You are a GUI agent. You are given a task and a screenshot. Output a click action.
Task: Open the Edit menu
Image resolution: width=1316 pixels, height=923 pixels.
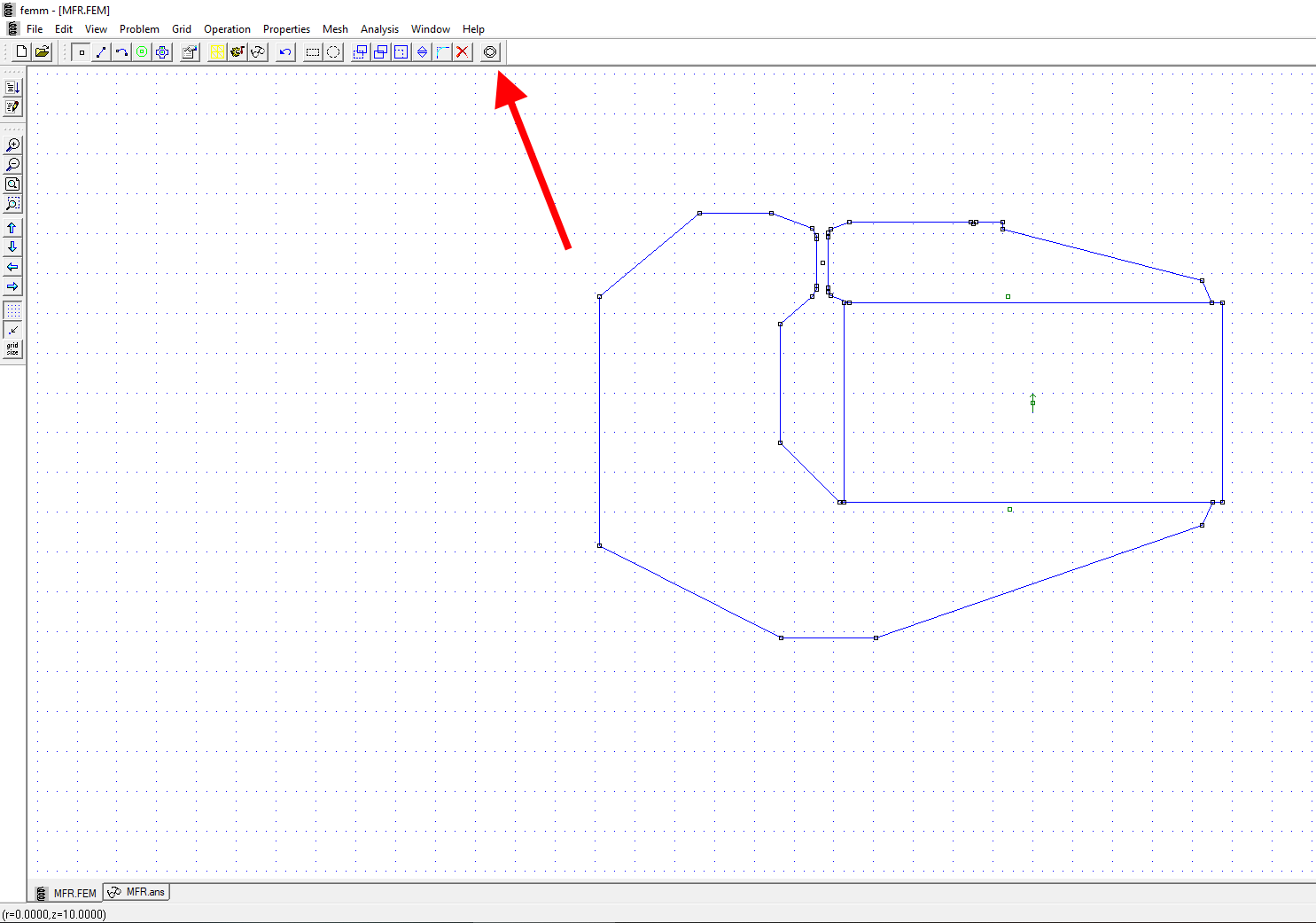coord(64,29)
